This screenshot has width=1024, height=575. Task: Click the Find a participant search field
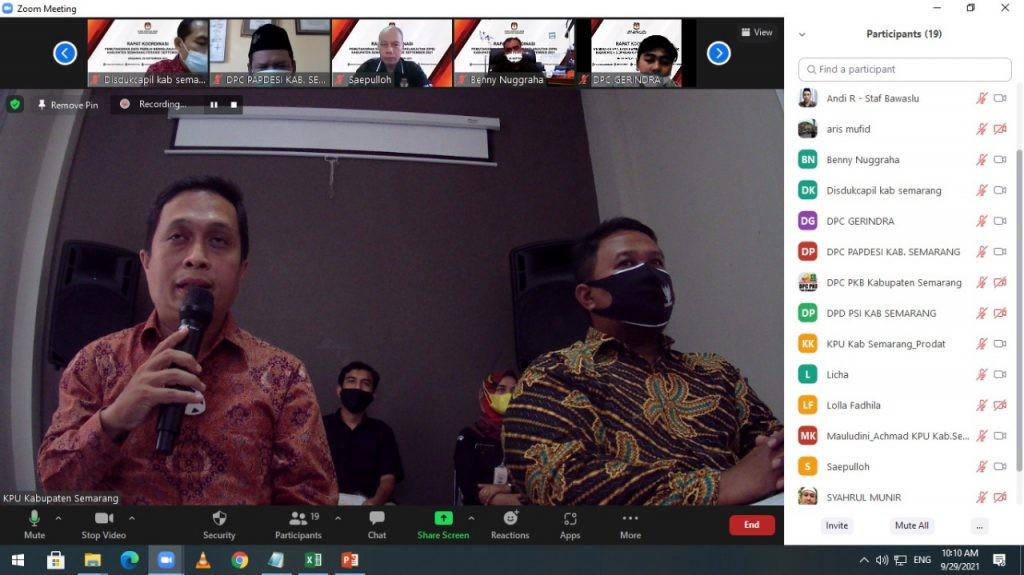click(x=904, y=70)
